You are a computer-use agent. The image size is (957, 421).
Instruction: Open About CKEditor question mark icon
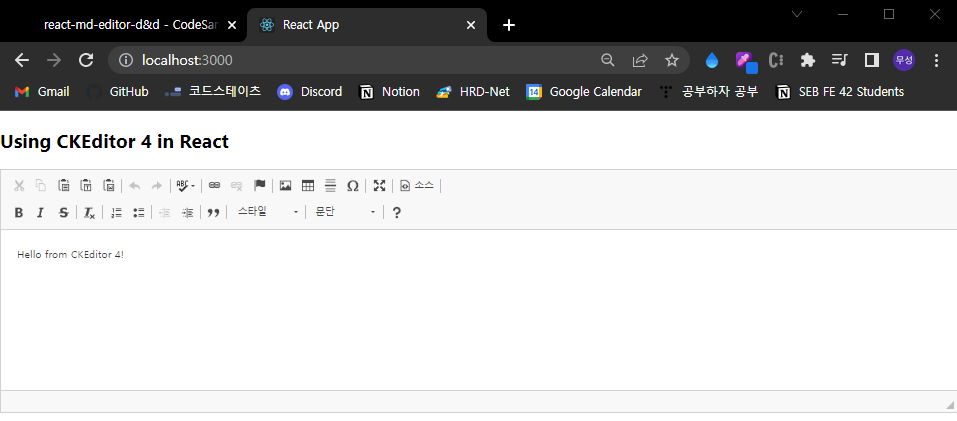[x=396, y=212]
